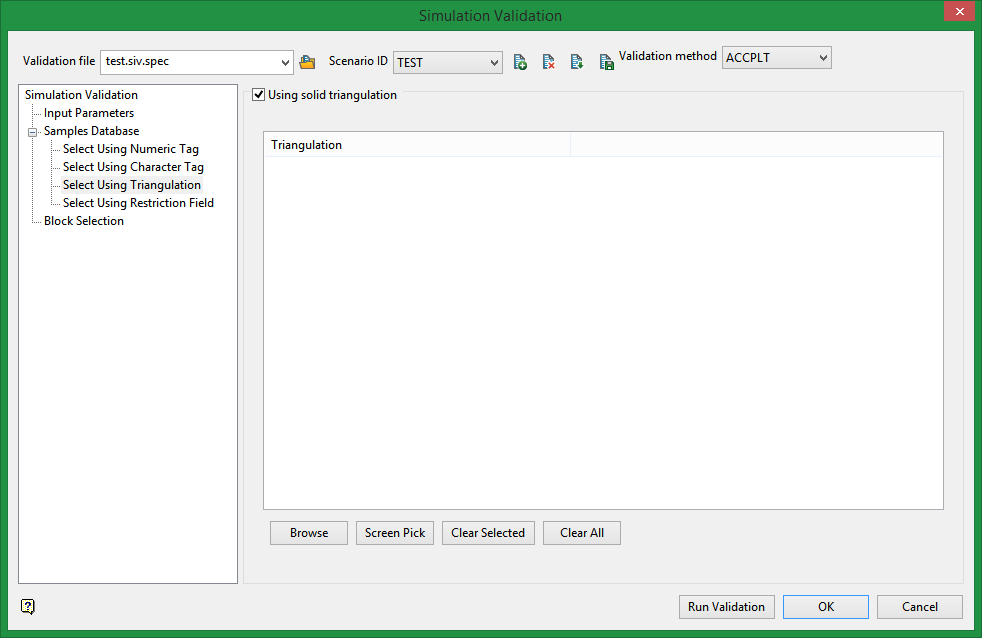The image size is (982, 638).
Task: Browse for a validation file with folder icon
Action: (x=307, y=62)
